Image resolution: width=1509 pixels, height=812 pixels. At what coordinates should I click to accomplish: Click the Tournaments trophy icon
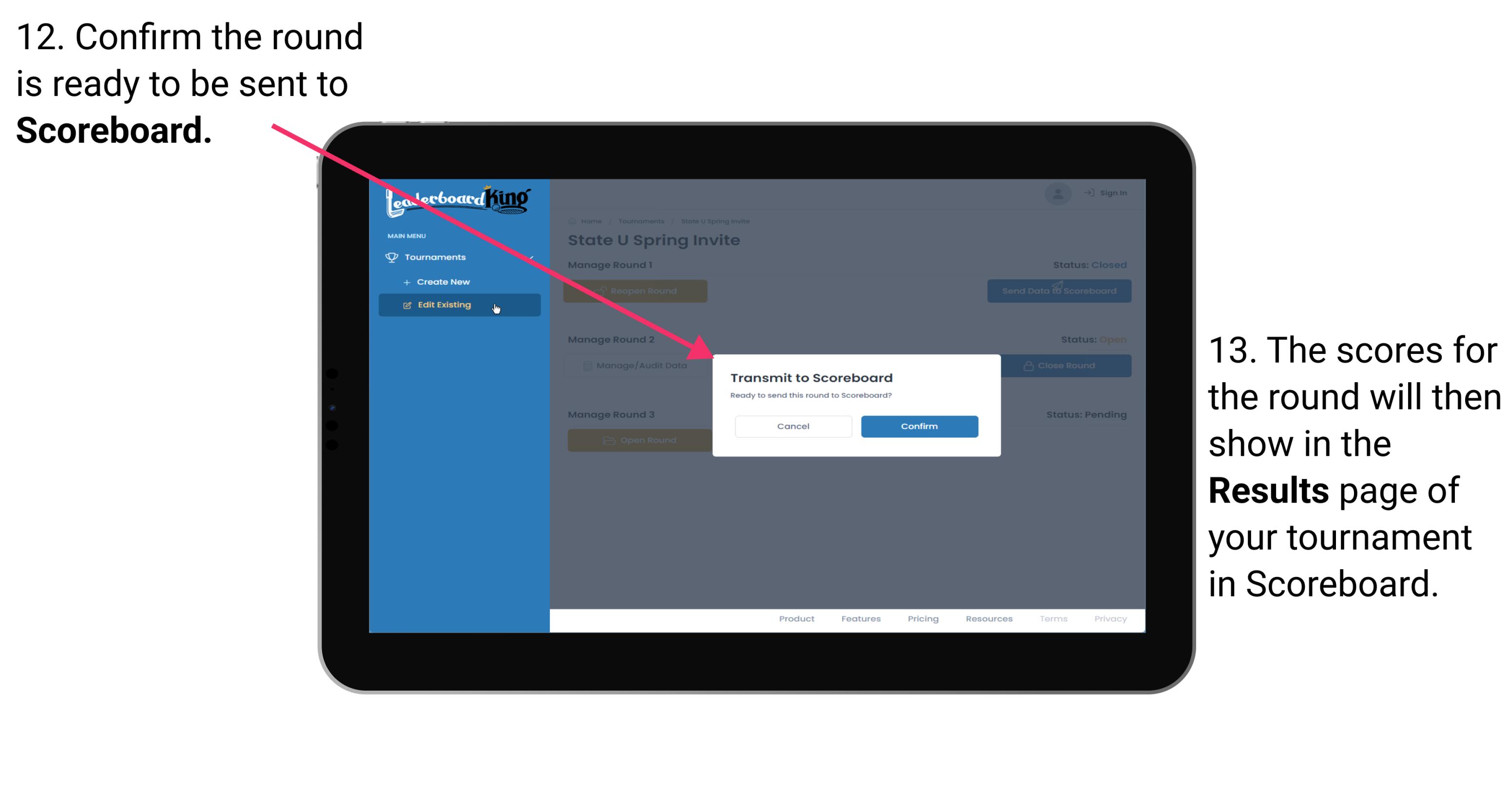[391, 256]
